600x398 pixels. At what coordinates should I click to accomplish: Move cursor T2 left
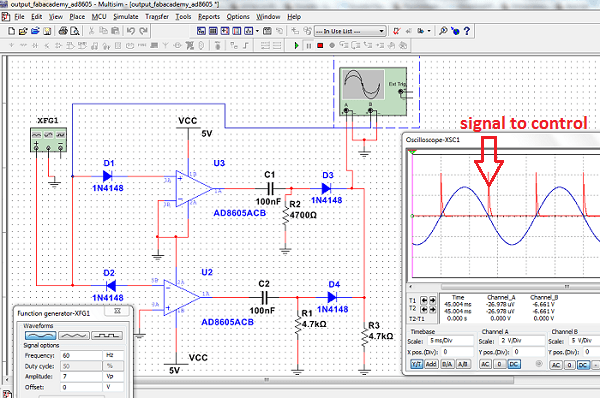point(424,309)
